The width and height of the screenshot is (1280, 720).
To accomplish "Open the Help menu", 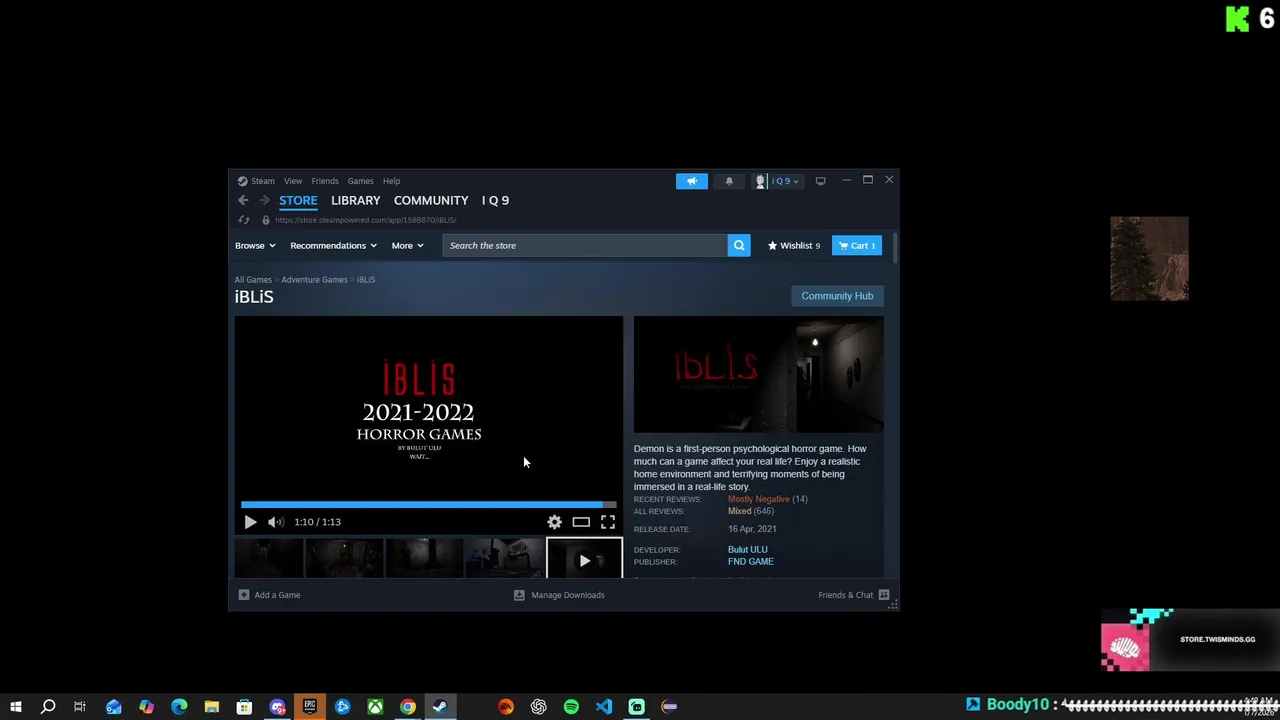I will (x=391, y=181).
